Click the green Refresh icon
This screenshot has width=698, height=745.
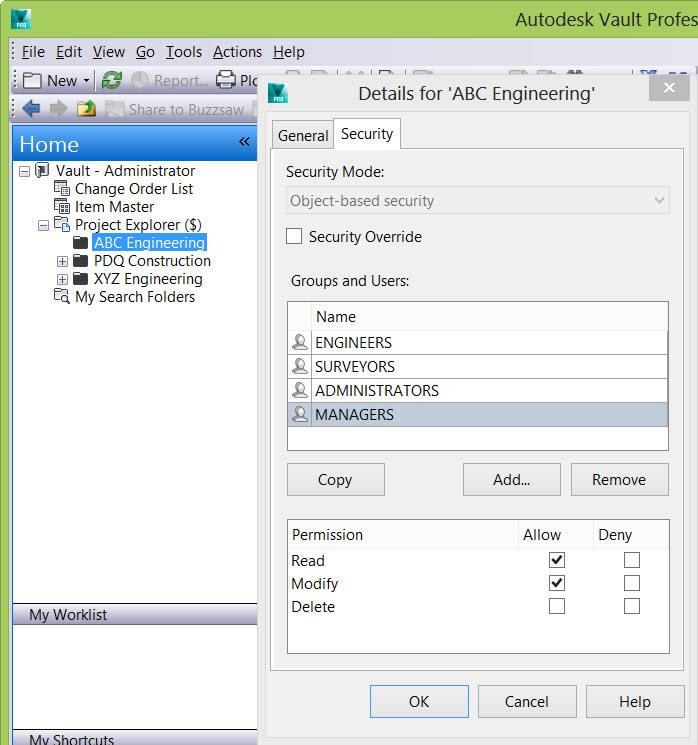tap(112, 80)
